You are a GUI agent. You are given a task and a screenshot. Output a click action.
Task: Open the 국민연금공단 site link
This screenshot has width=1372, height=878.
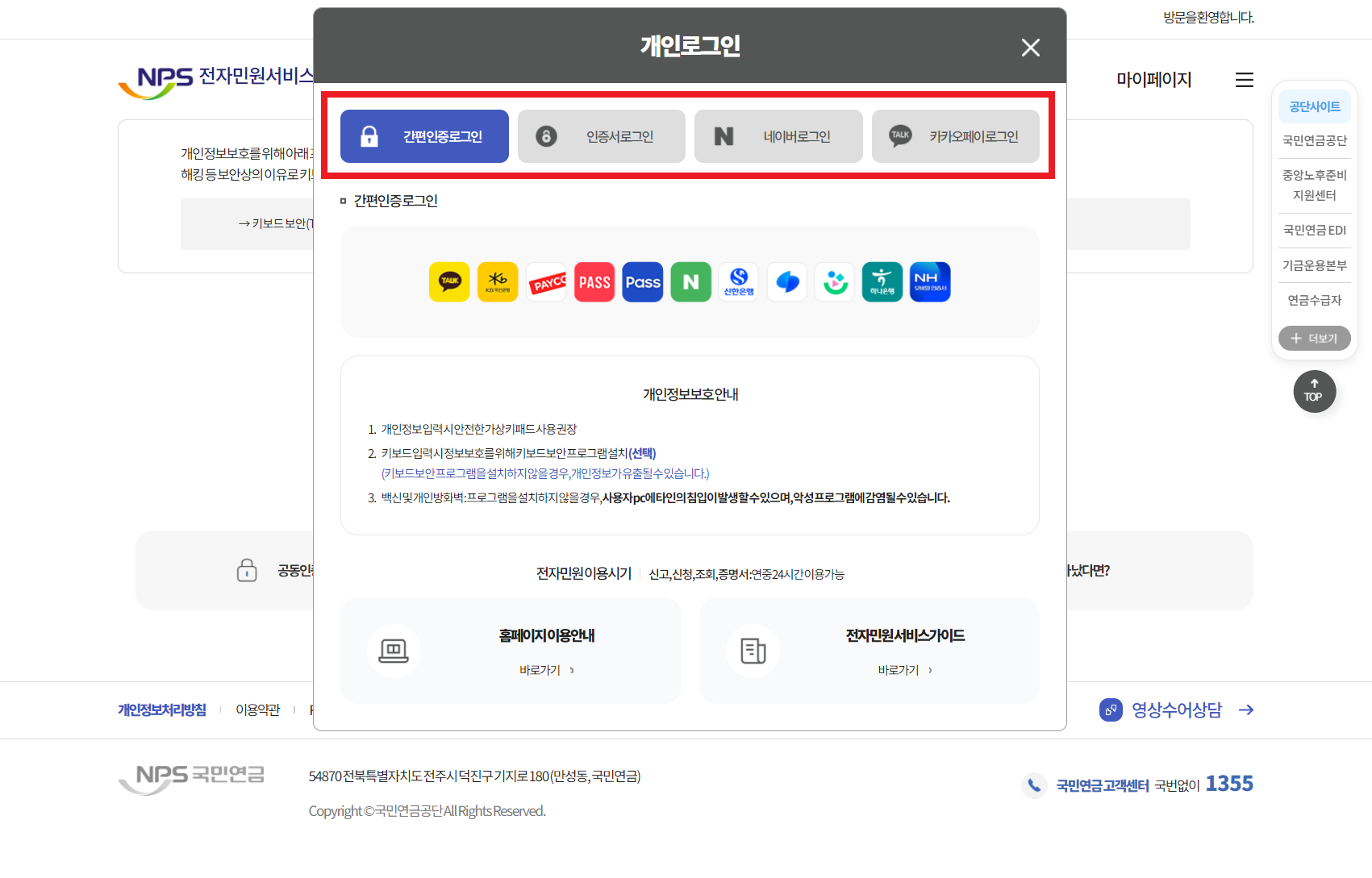click(1315, 140)
